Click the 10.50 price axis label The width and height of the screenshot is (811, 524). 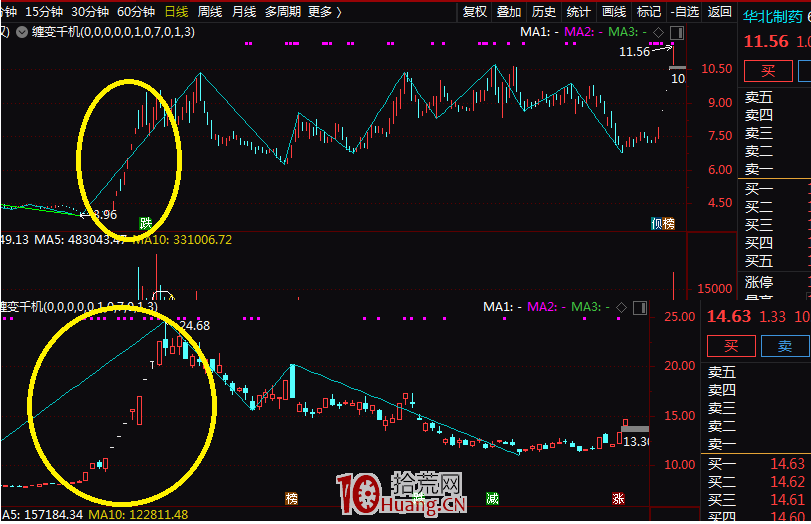[x=716, y=69]
